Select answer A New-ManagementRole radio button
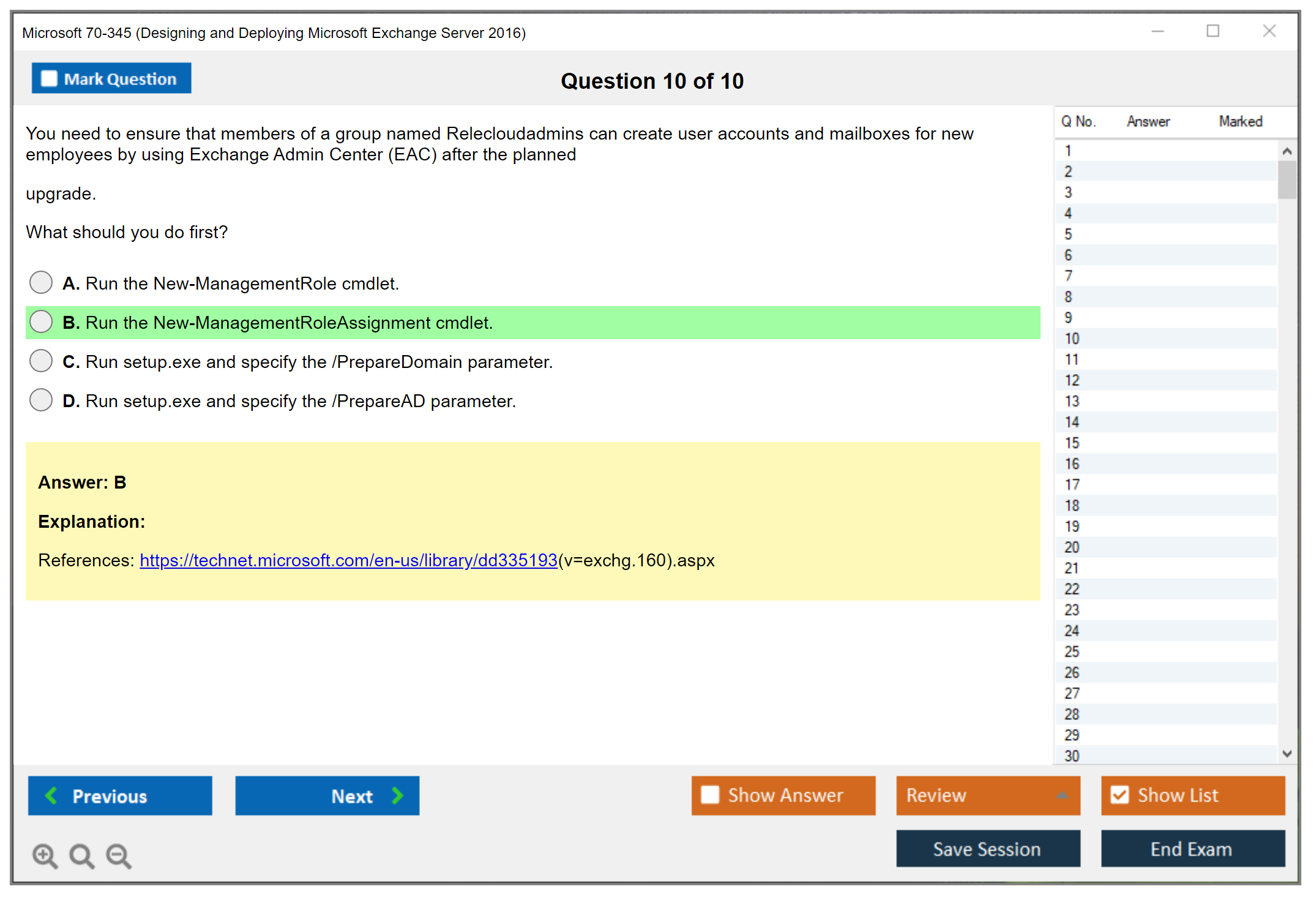Screen dimensions: 1316x900 (x=41, y=283)
